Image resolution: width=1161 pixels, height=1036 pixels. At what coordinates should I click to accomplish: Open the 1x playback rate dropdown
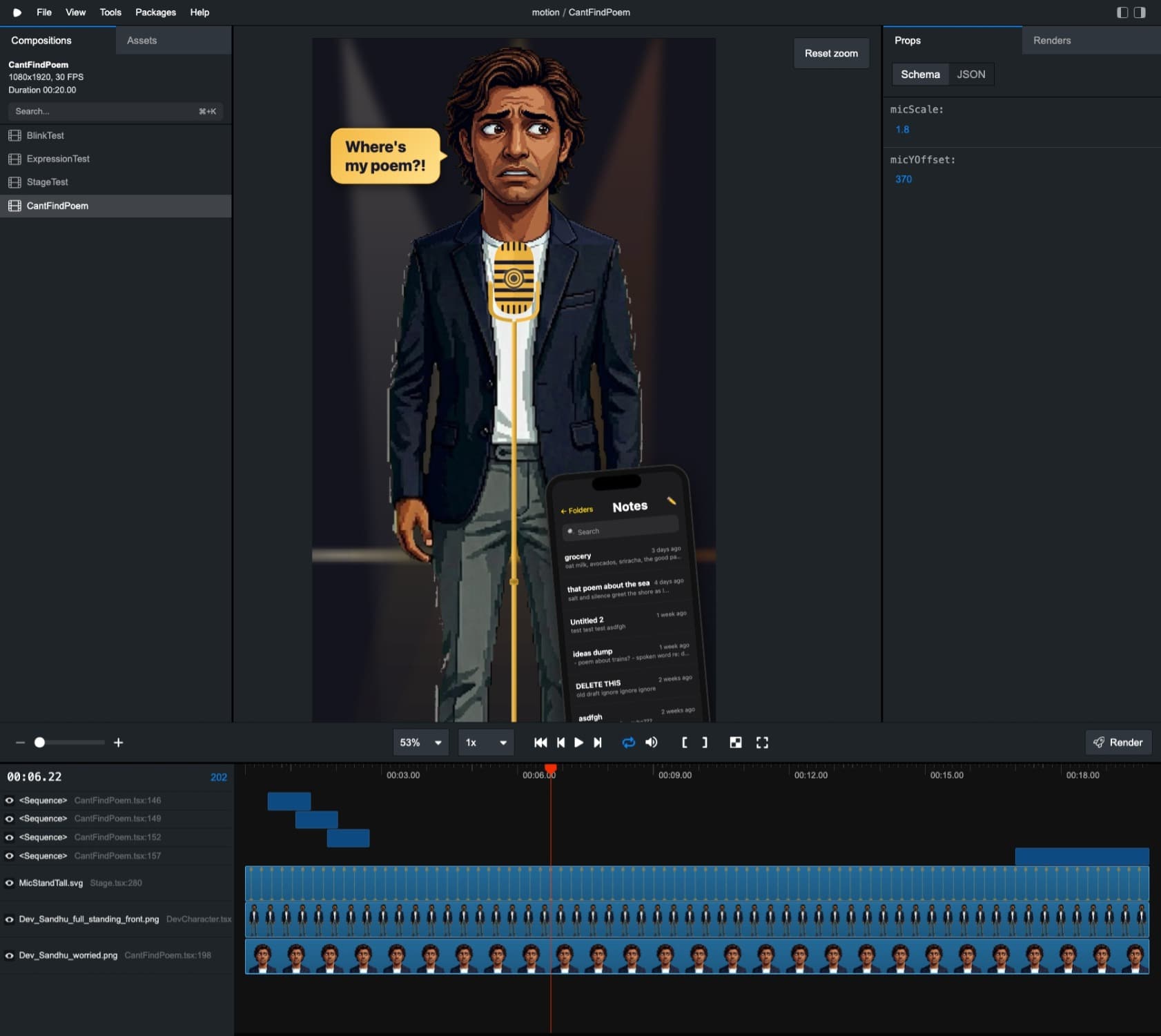click(x=485, y=743)
